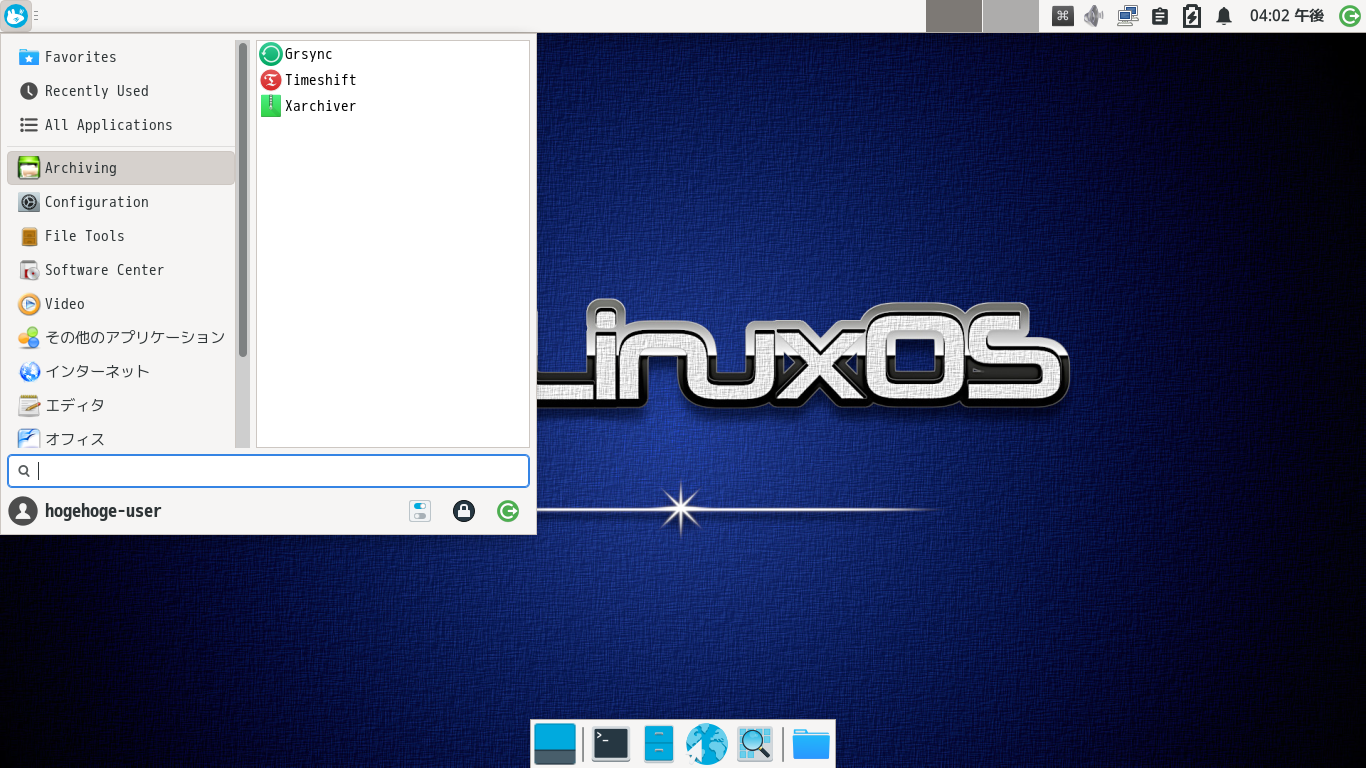The height and width of the screenshot is (768, 1366).
Task: Open the application finder magnifier dock icon
Action: (x=755, y=744)
